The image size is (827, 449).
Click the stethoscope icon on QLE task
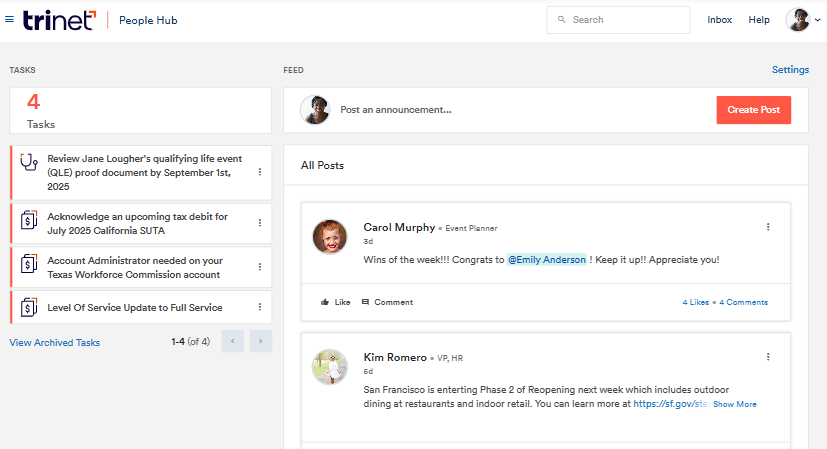click(x=29, y=162)
